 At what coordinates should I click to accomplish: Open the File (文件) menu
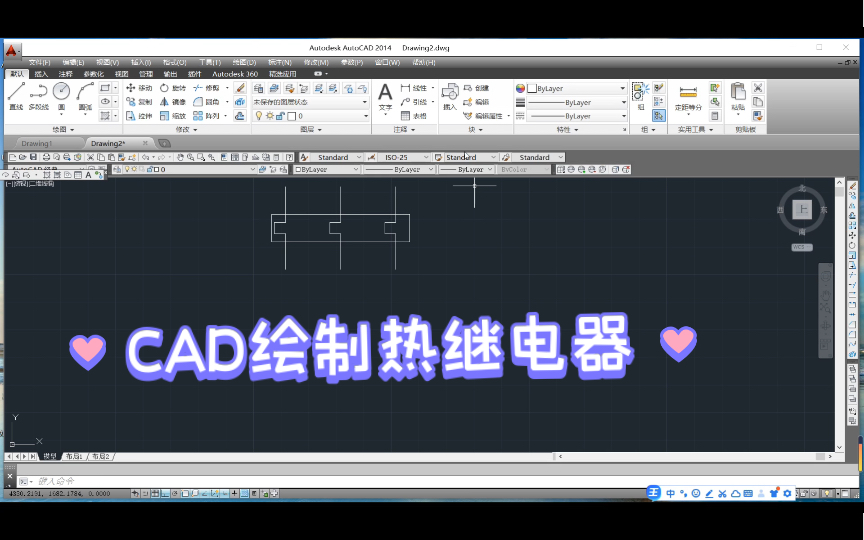click(x=39, y=62)
